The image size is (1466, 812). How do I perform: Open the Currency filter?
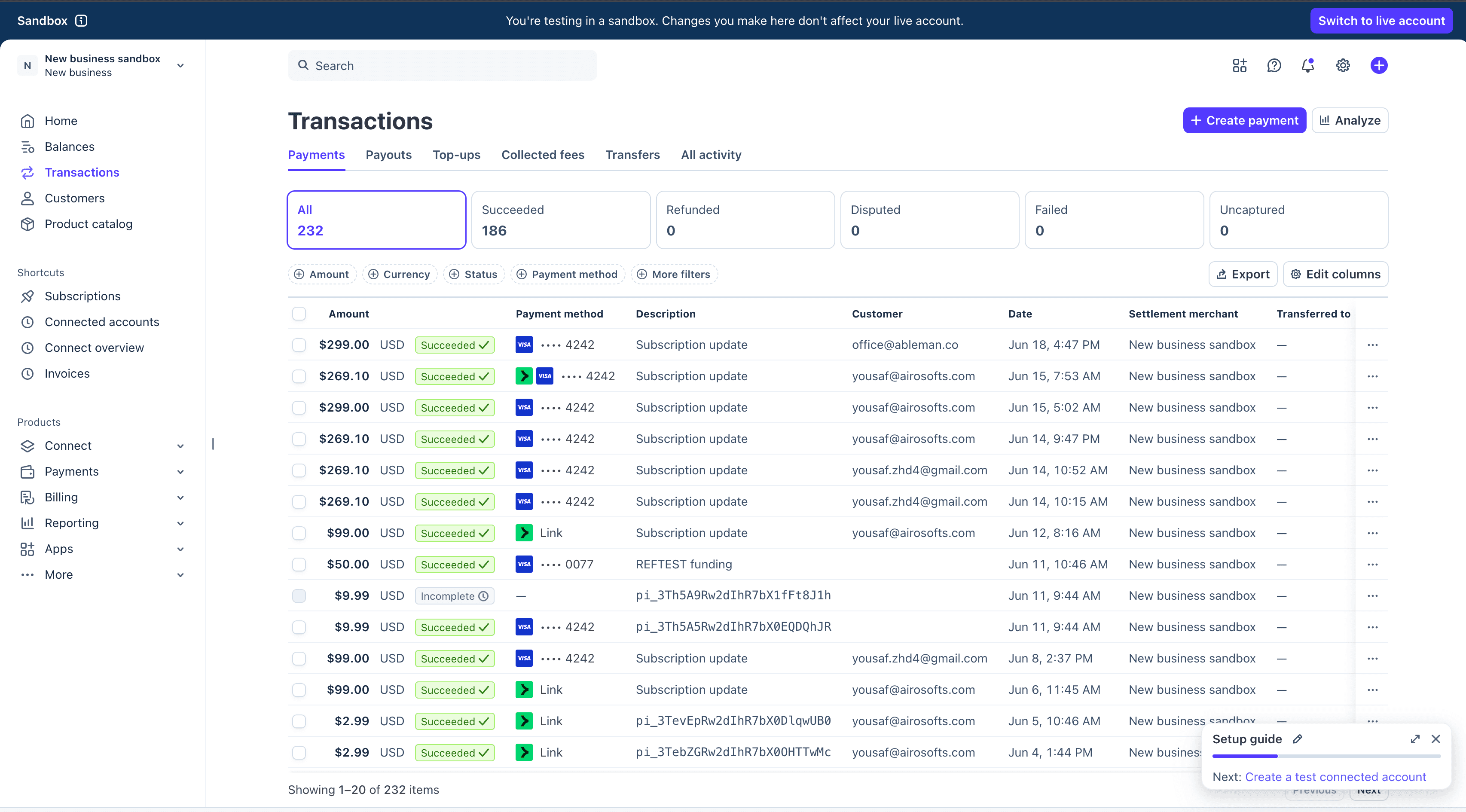pos(400,274)
